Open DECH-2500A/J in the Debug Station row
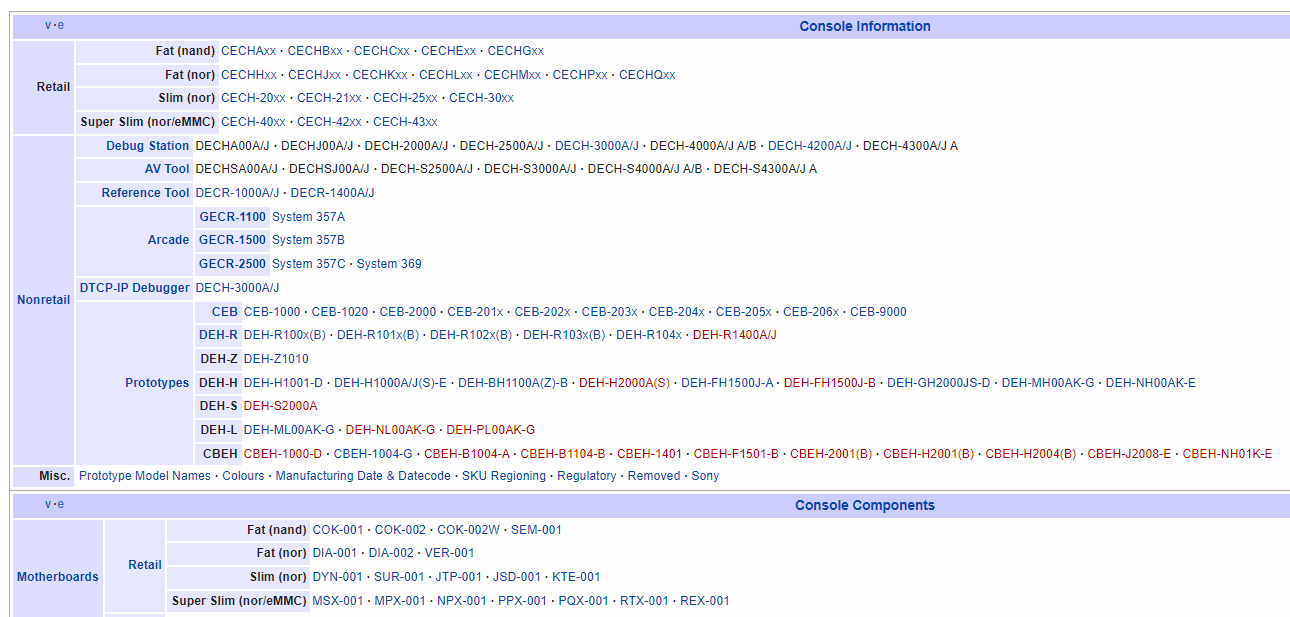 coord(502,146)
